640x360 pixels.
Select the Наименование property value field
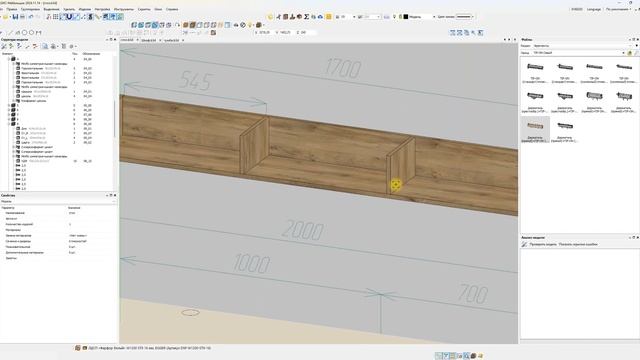[x=91, y=213]
